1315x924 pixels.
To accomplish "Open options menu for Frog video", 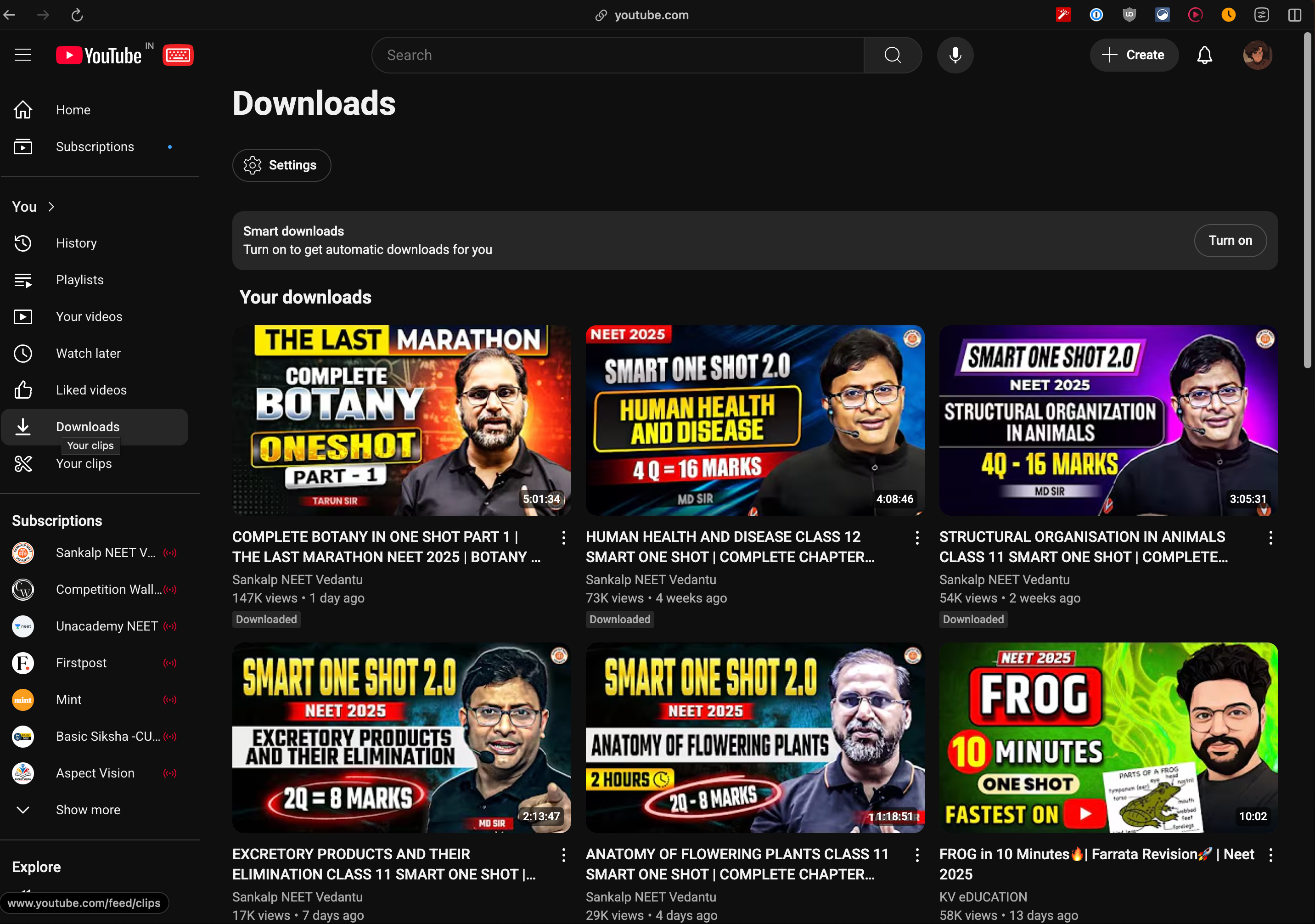I will coord(1270,855).
